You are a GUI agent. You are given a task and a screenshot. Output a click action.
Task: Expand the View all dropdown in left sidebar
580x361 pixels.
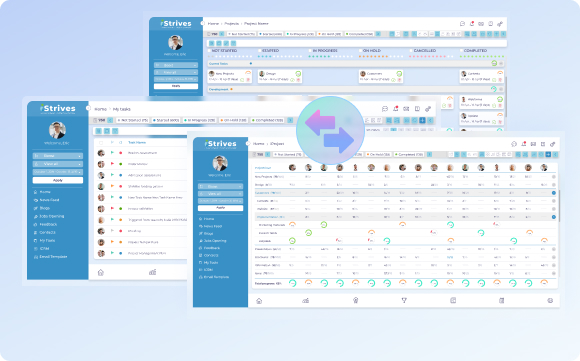point(58,164)
